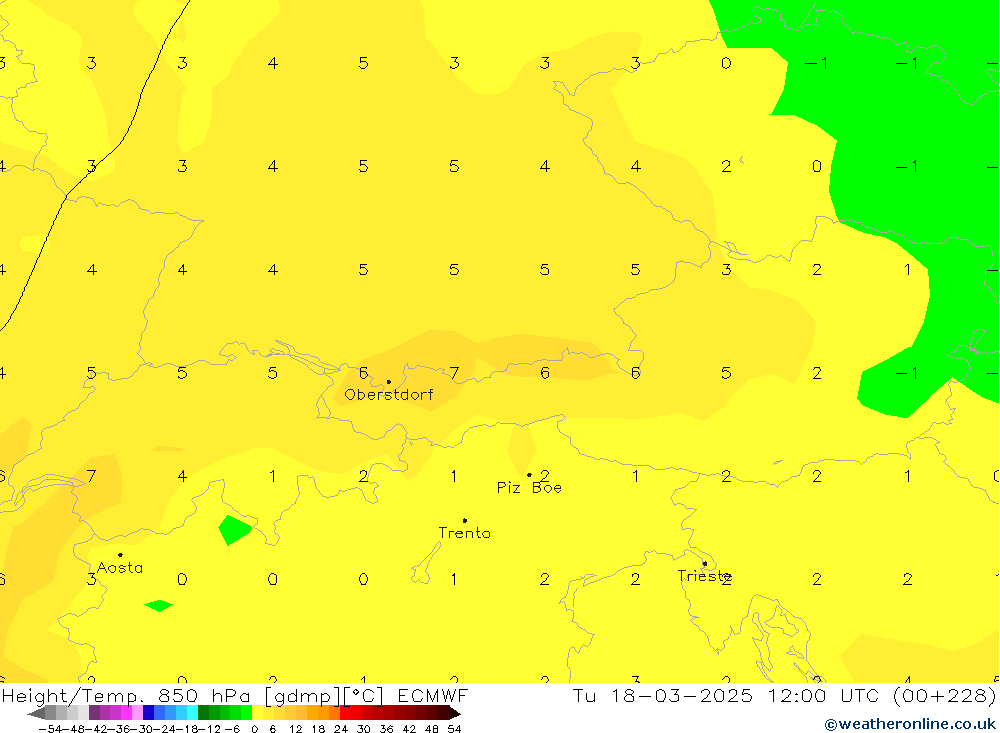Click the -6 scale label
1000x733 pixels.
click(232, 729)
